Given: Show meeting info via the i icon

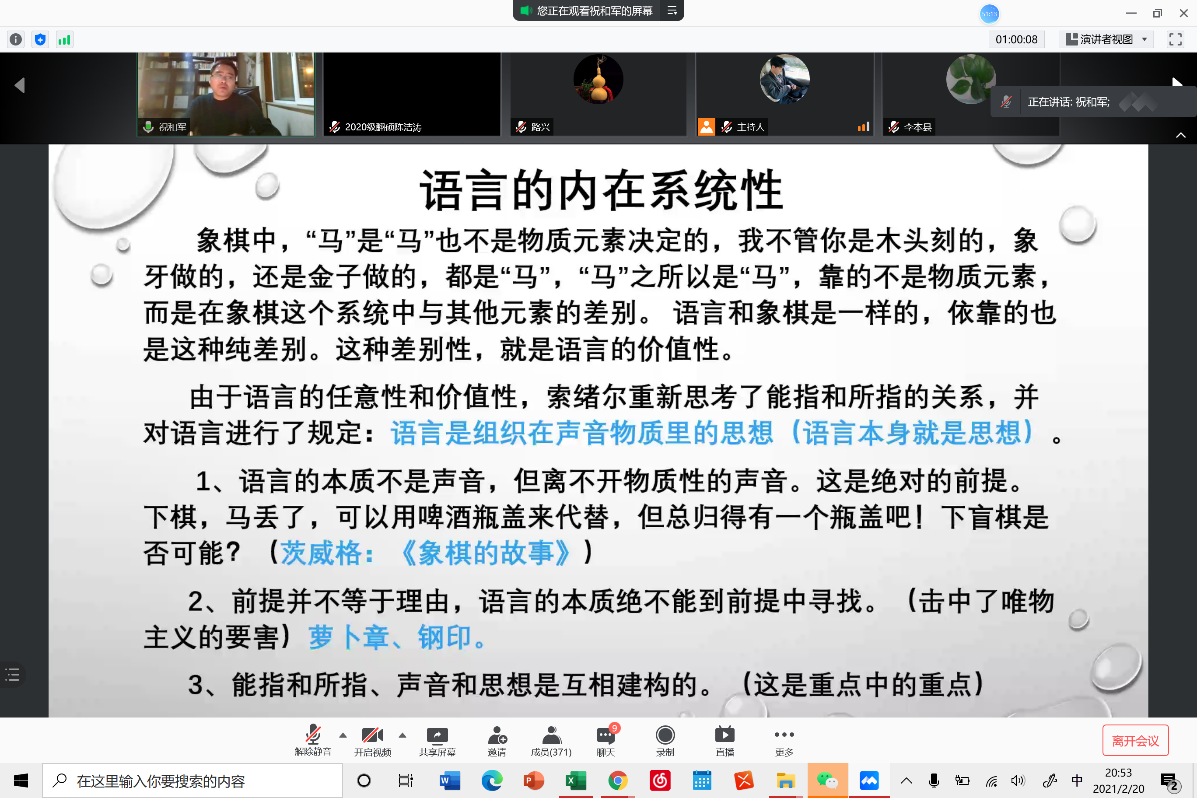Looking at the screenshot, I should click(x=16, y=40).
